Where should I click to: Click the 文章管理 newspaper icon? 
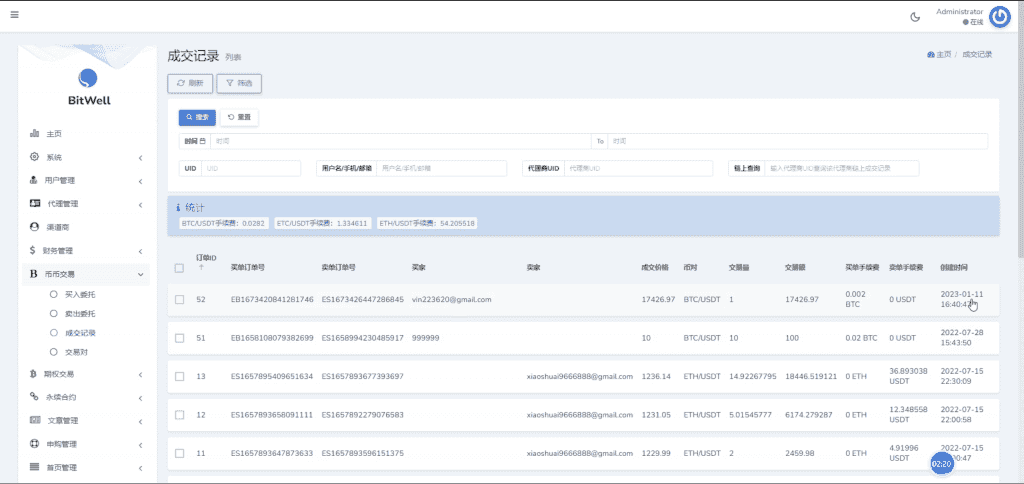pos(35,420)
